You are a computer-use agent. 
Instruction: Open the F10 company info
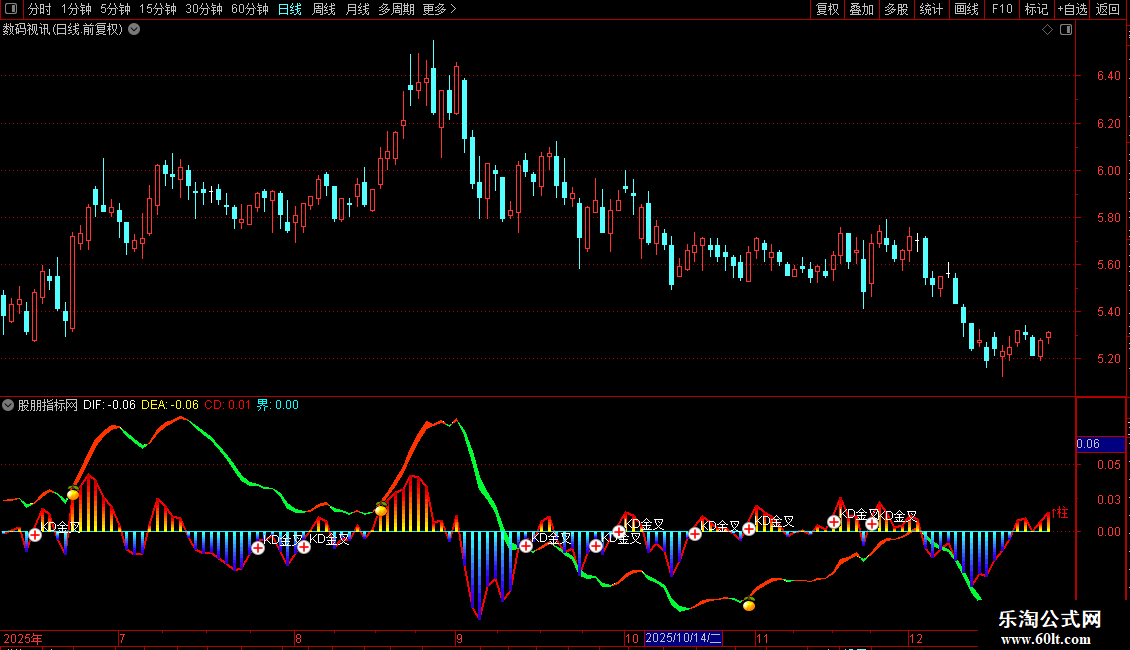click(x=1001, y=9)
